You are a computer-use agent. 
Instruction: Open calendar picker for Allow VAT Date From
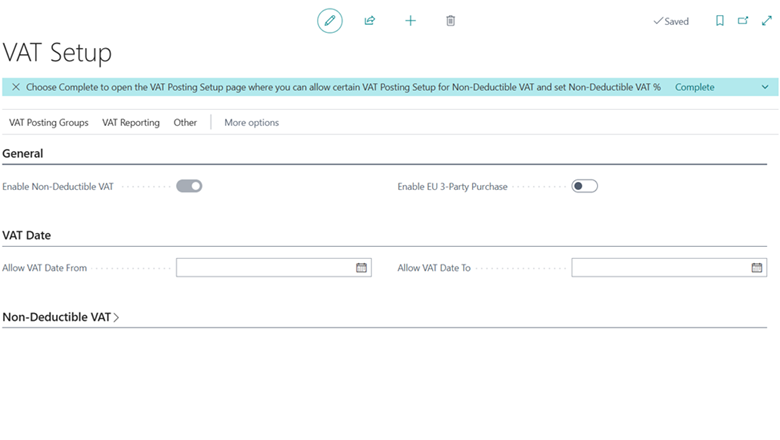click(362, 268)
